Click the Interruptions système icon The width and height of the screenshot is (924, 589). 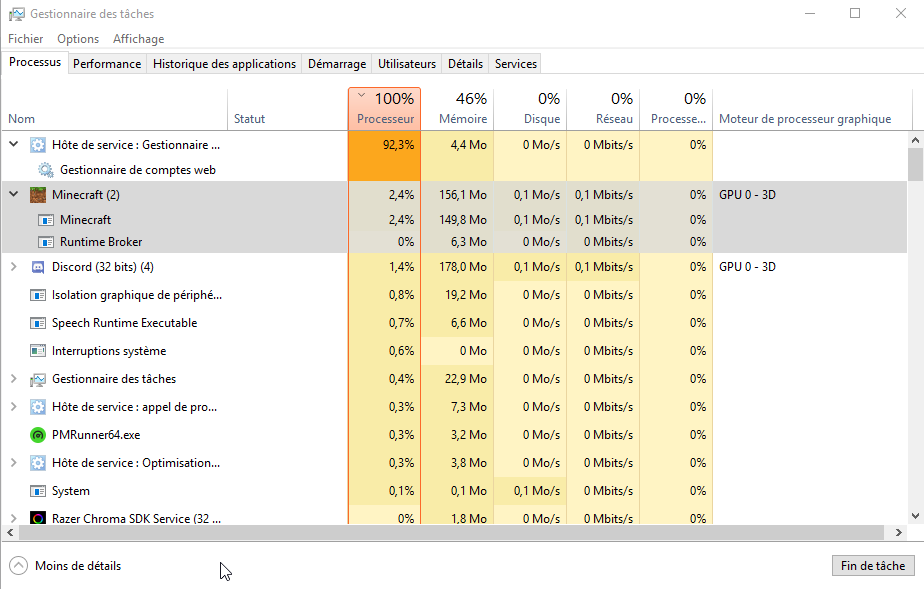point(38,351)
